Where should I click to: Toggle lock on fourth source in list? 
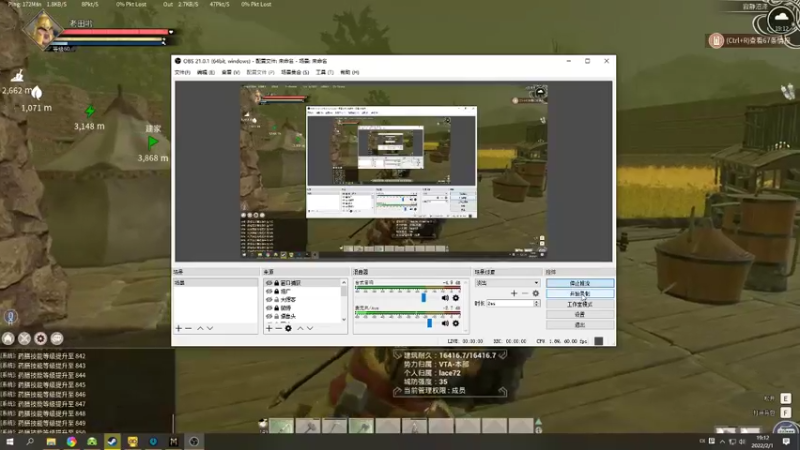pos(277,308)
